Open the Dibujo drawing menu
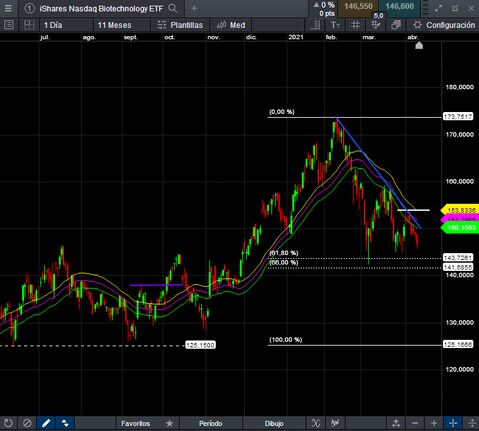This screenshot has height=431, width=479. click(x=274, y=423)
